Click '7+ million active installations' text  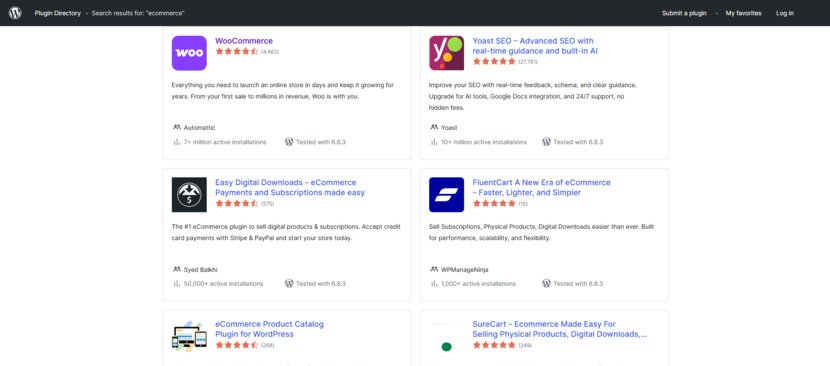[x=225, y=142]
